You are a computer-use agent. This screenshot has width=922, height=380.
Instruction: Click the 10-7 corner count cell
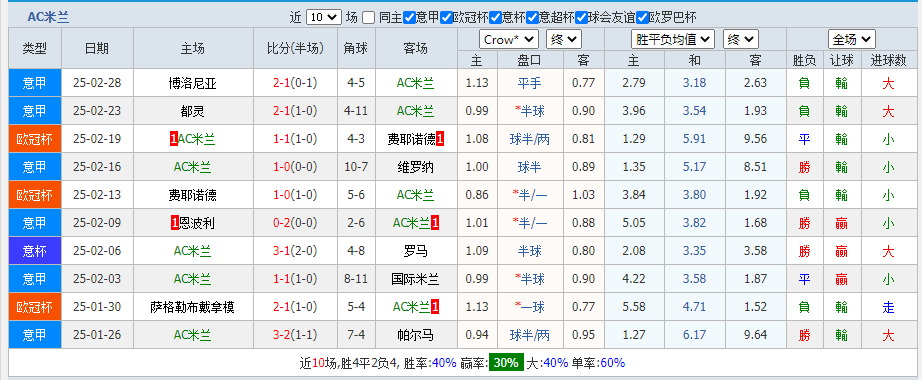(x=356, y=167)
